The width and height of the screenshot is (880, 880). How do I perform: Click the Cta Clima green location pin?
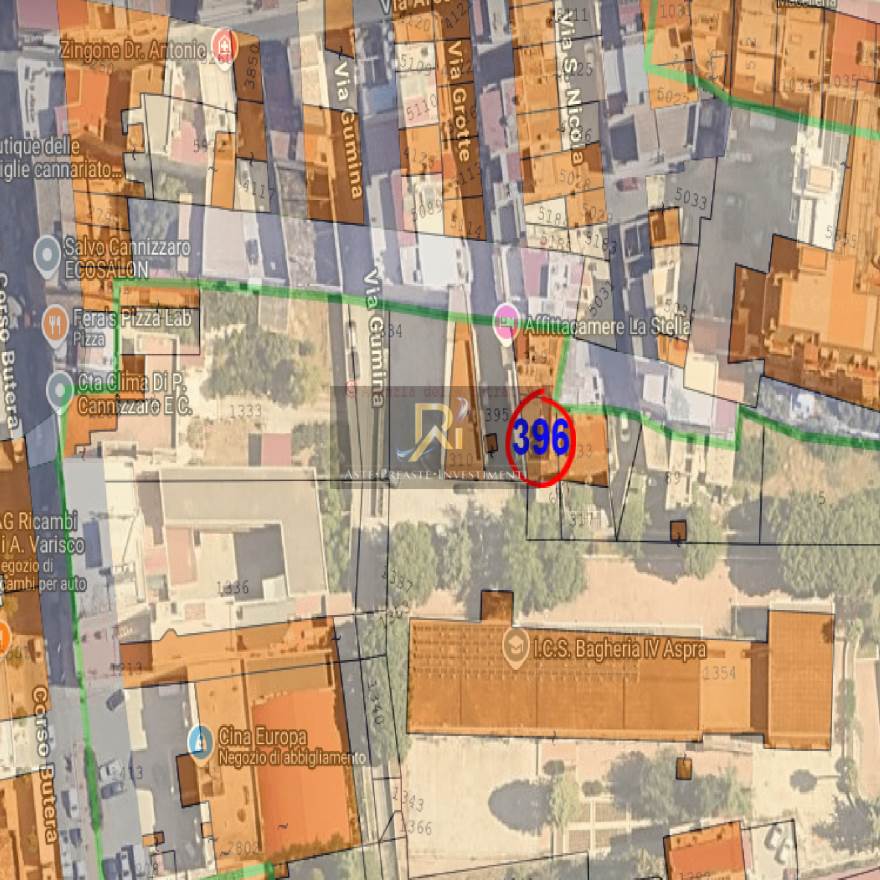click(59, 391)
